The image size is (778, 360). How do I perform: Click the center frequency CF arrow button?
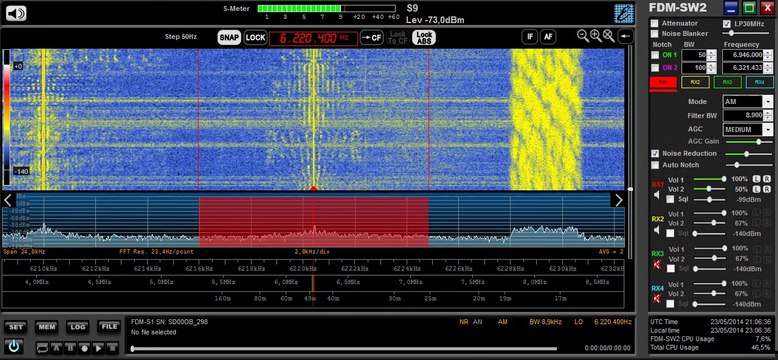point(372,38)
